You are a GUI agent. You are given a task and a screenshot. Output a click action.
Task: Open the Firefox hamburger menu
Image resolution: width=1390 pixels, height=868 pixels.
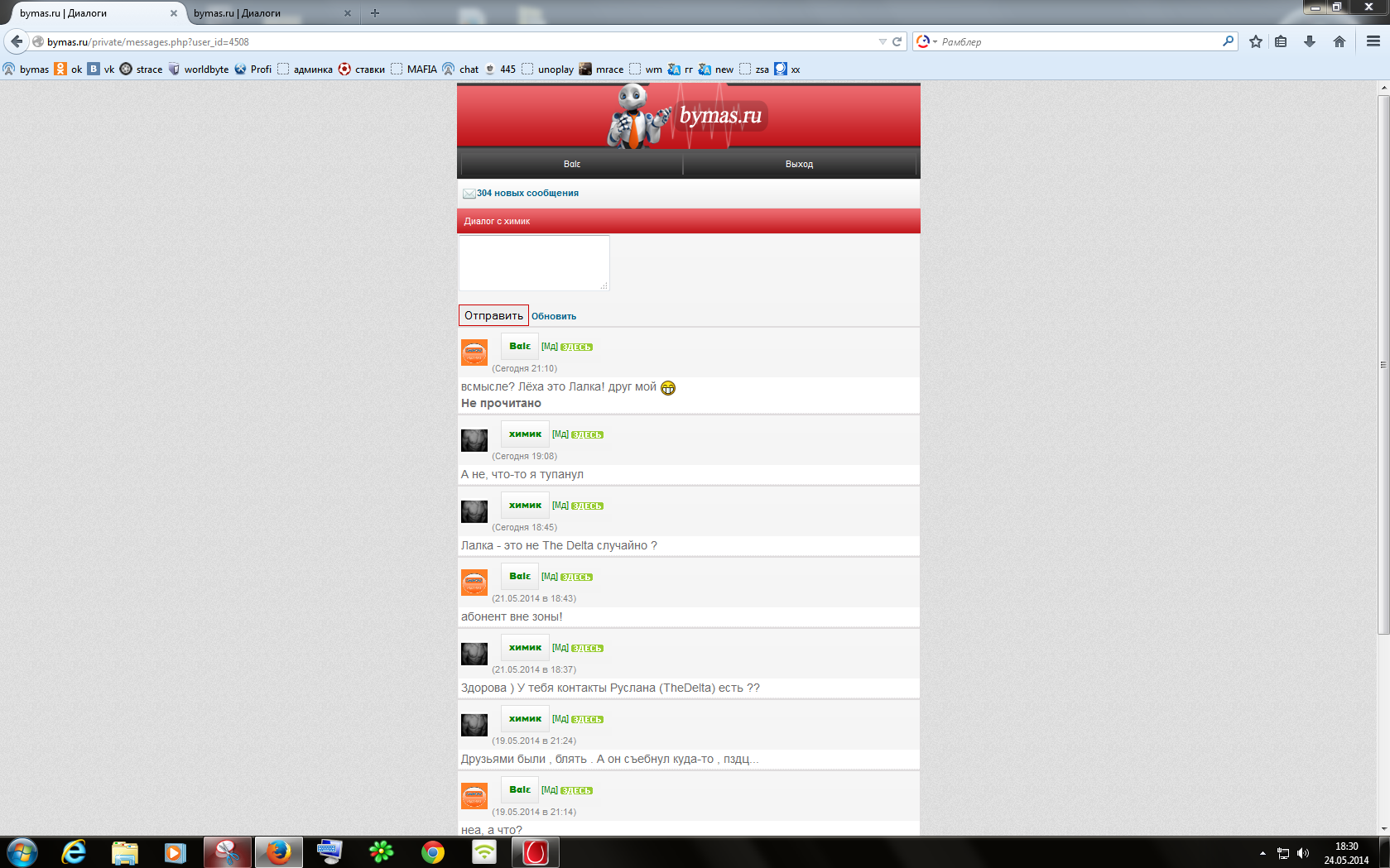pyautogui.click(x=1373, y=41)
